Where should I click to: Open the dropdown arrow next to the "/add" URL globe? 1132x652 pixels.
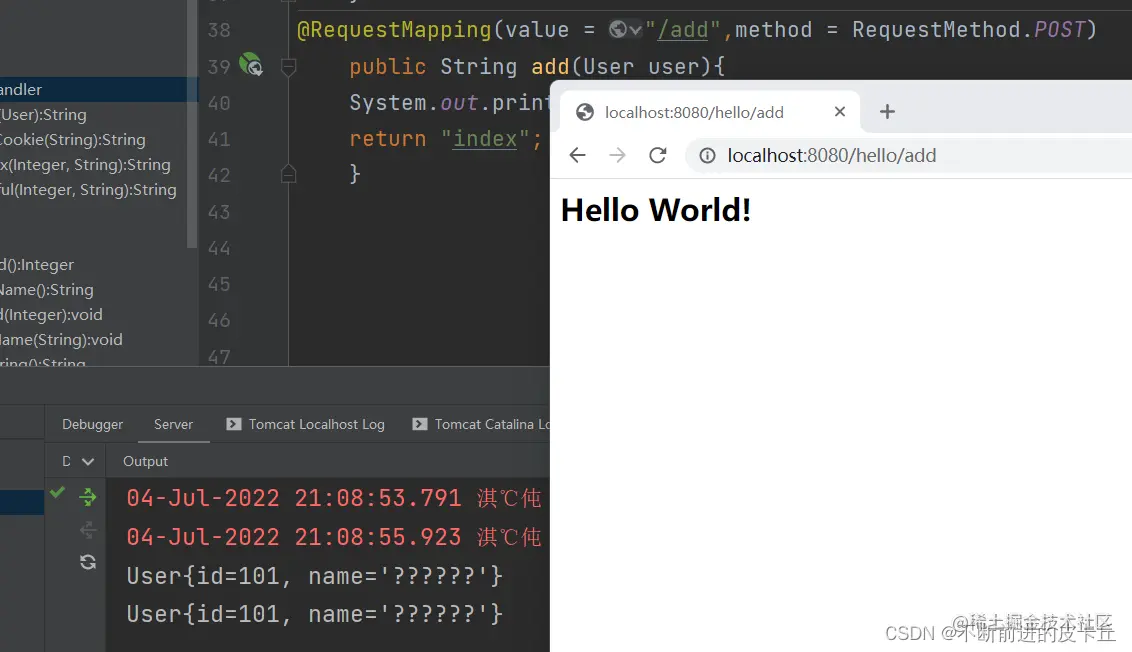635,30
